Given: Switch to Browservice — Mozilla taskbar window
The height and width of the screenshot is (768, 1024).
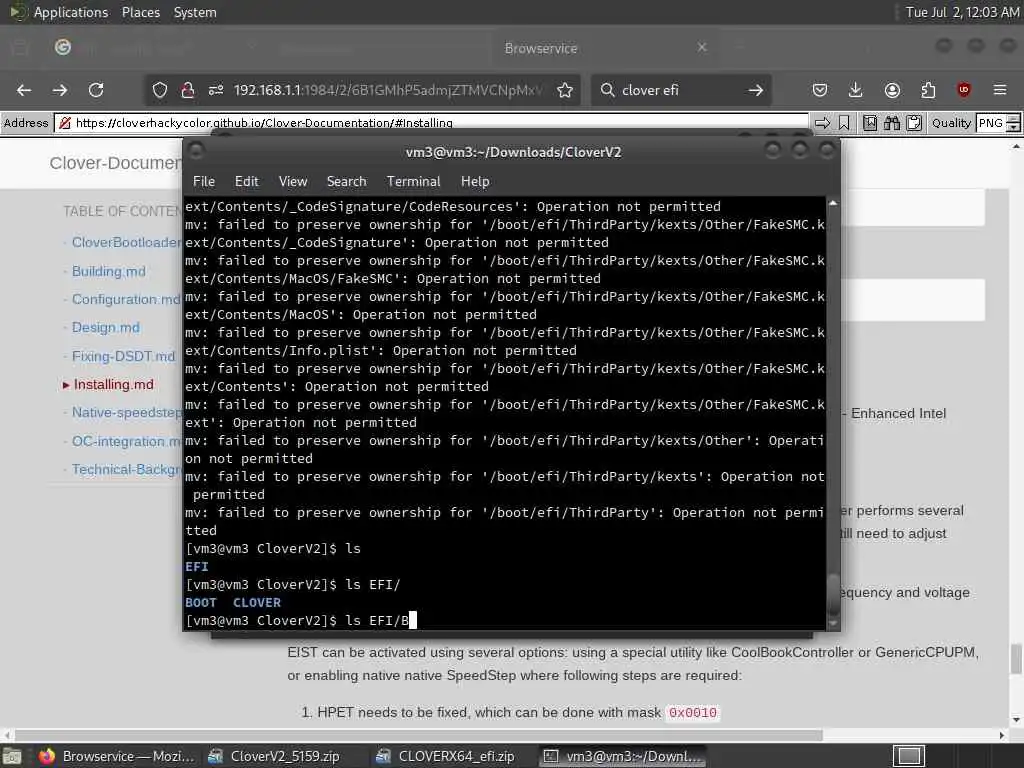Looking at the screenshot, I should pyautogui.click(x=116, y=756).
